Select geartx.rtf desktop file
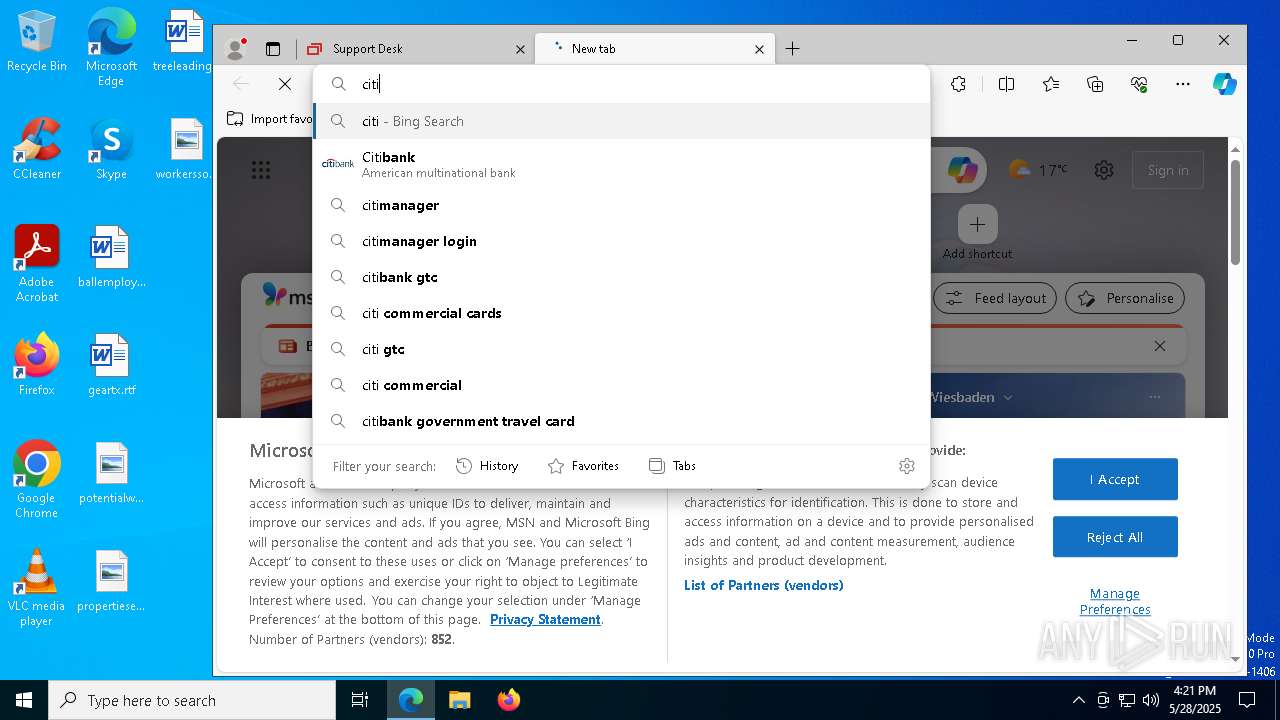Screen dimensions: 1280x720 [x=111, y=365]
